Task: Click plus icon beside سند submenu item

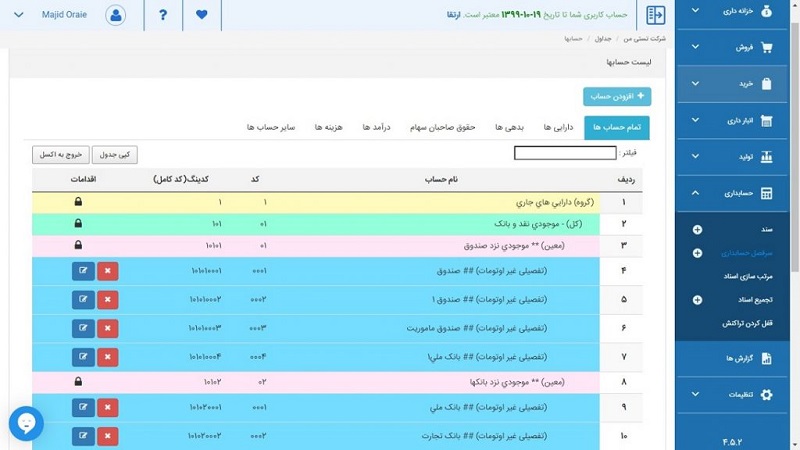Action: (x=697, y=230)
